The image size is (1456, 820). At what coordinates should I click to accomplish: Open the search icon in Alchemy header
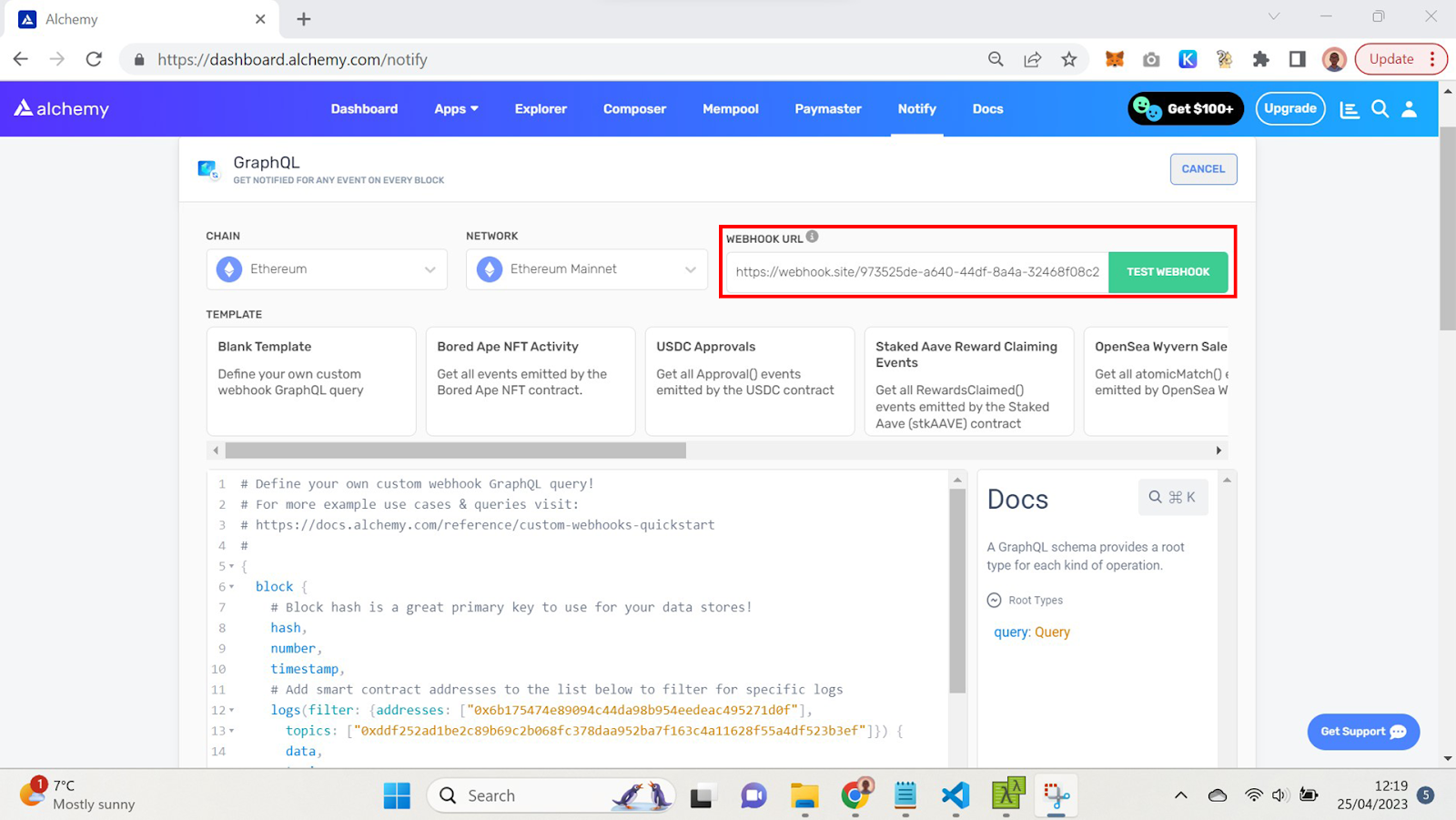click(1380, 109)
